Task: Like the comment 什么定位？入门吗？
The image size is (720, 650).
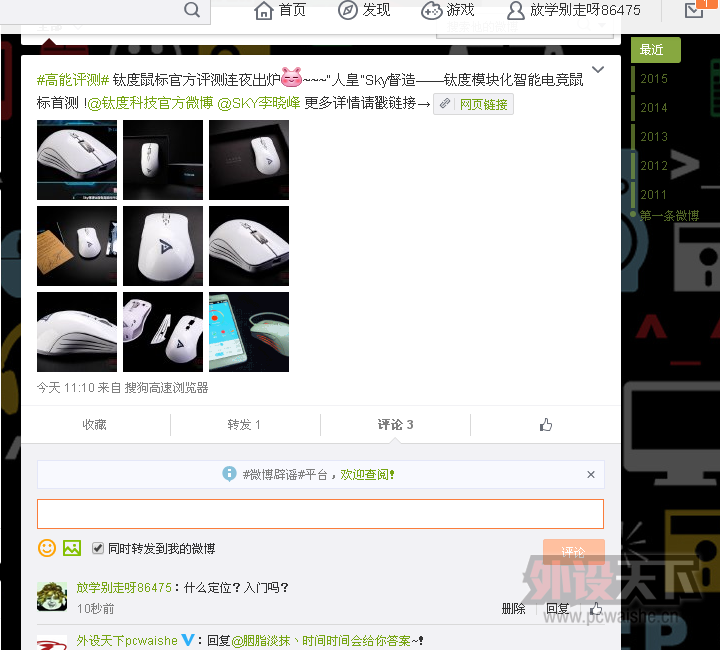Action: coord(596,608)
